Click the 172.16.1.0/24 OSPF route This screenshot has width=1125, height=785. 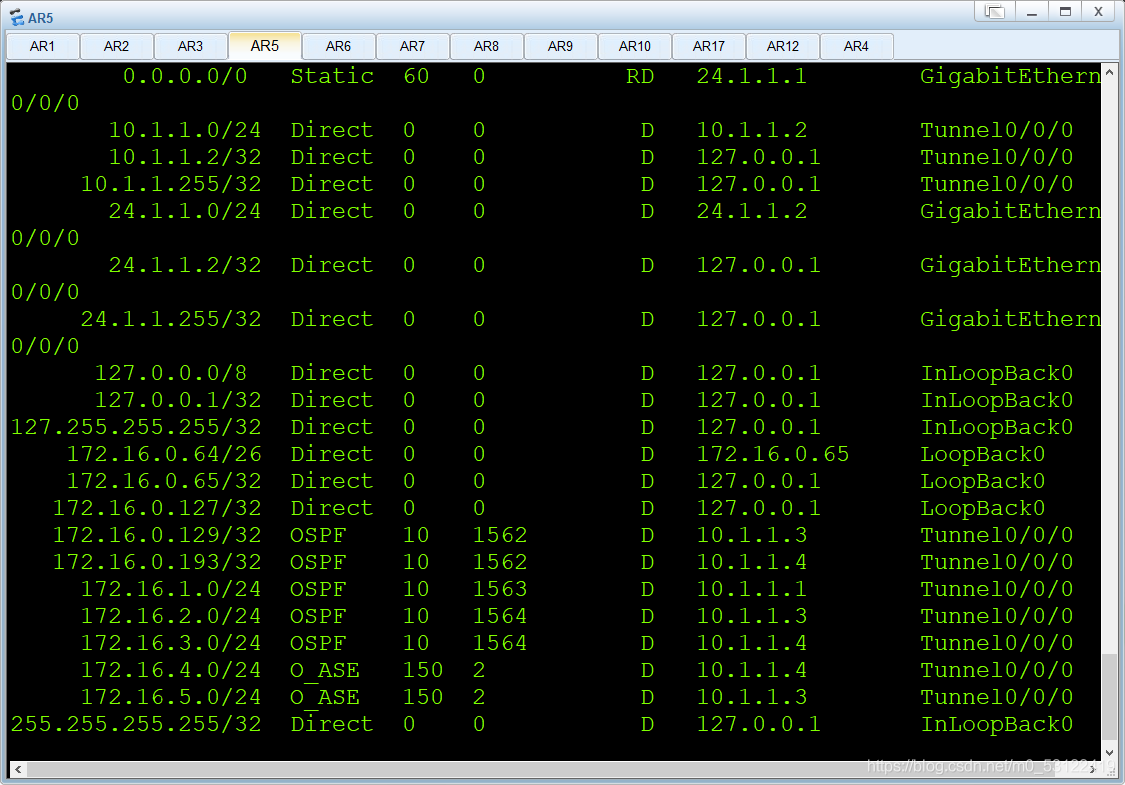[x=171, y=589]
